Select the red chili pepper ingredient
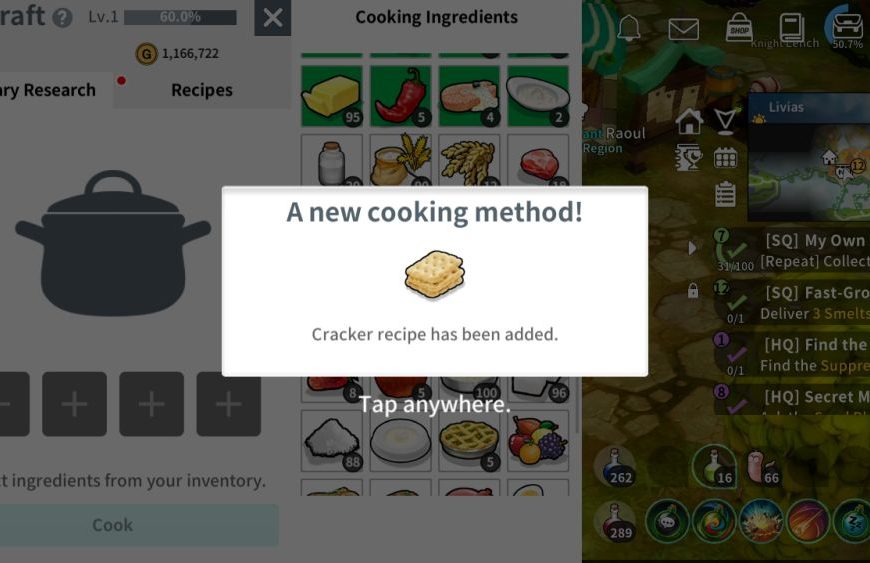This screenshot has height=563, width=870. click(401, 96)
